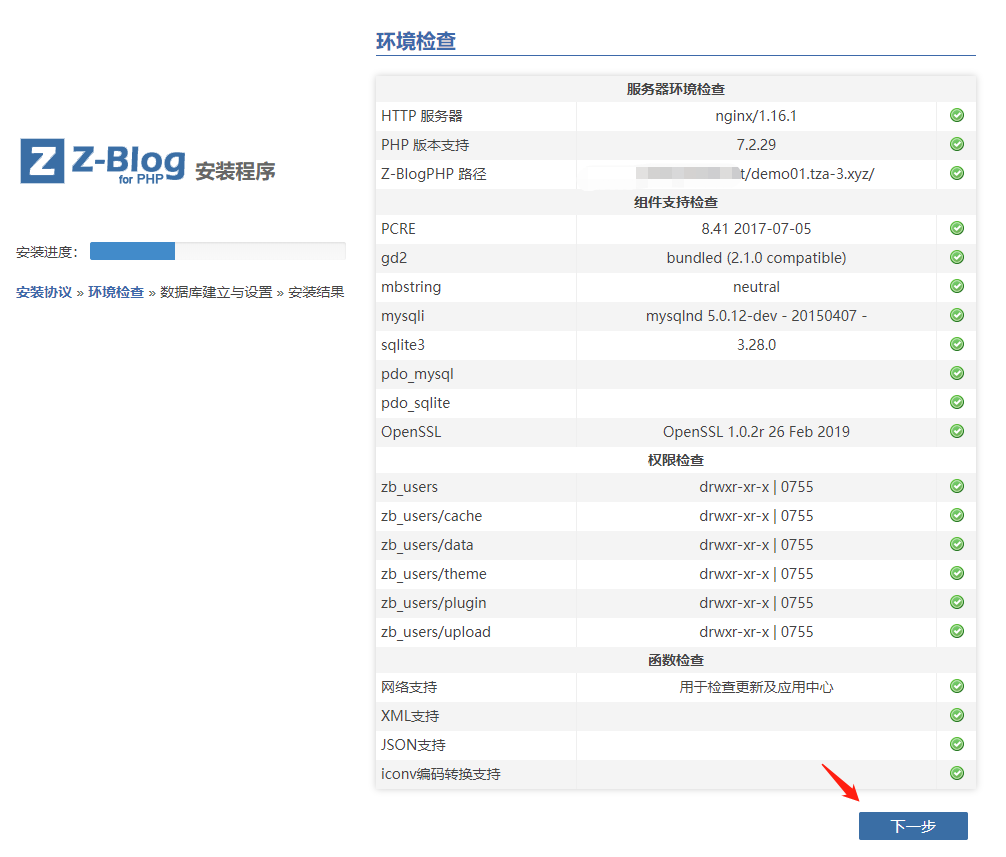Select the demo01.tza-3.xyz path value

(807, 174)
